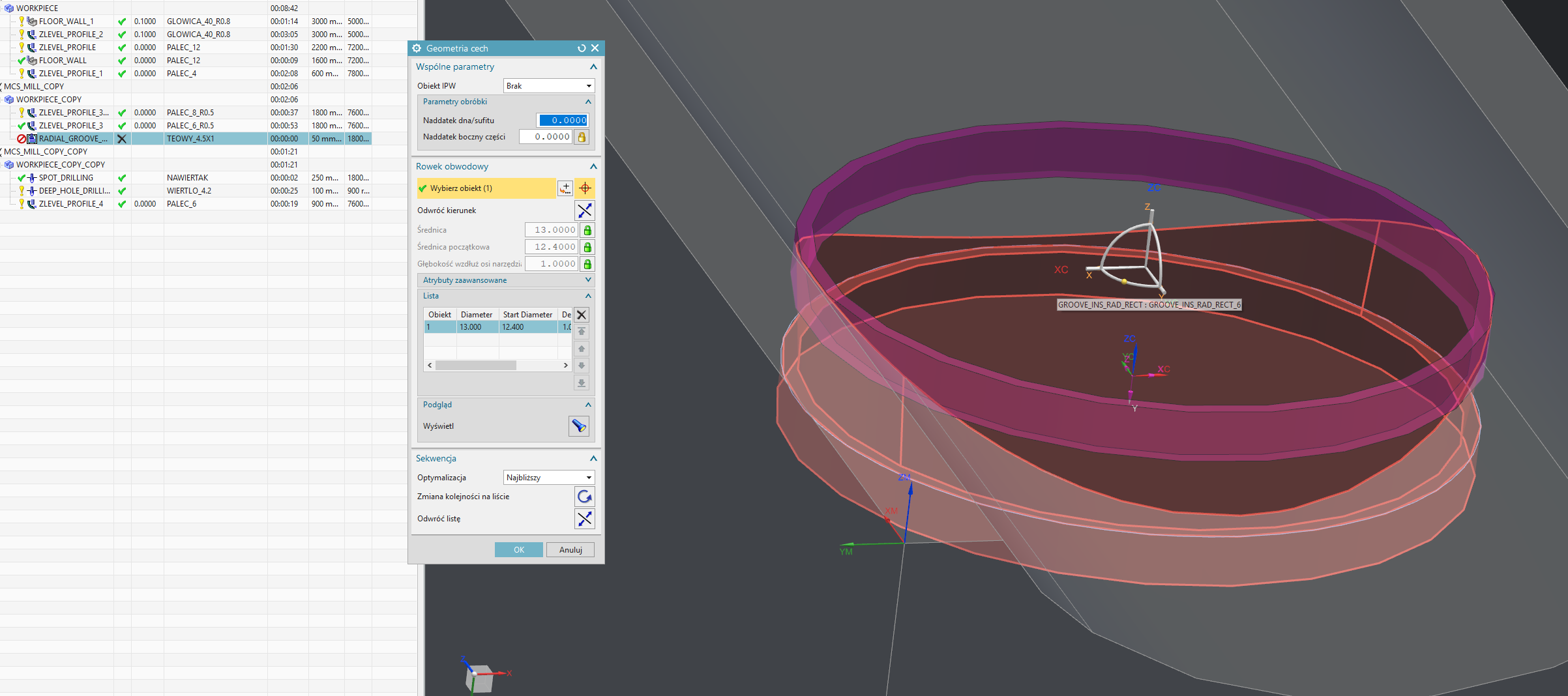The width and height of the screenshot is (1568, 696).
Task: Click the list horizontal scrollbar left arrow
Action: [430, 366]
